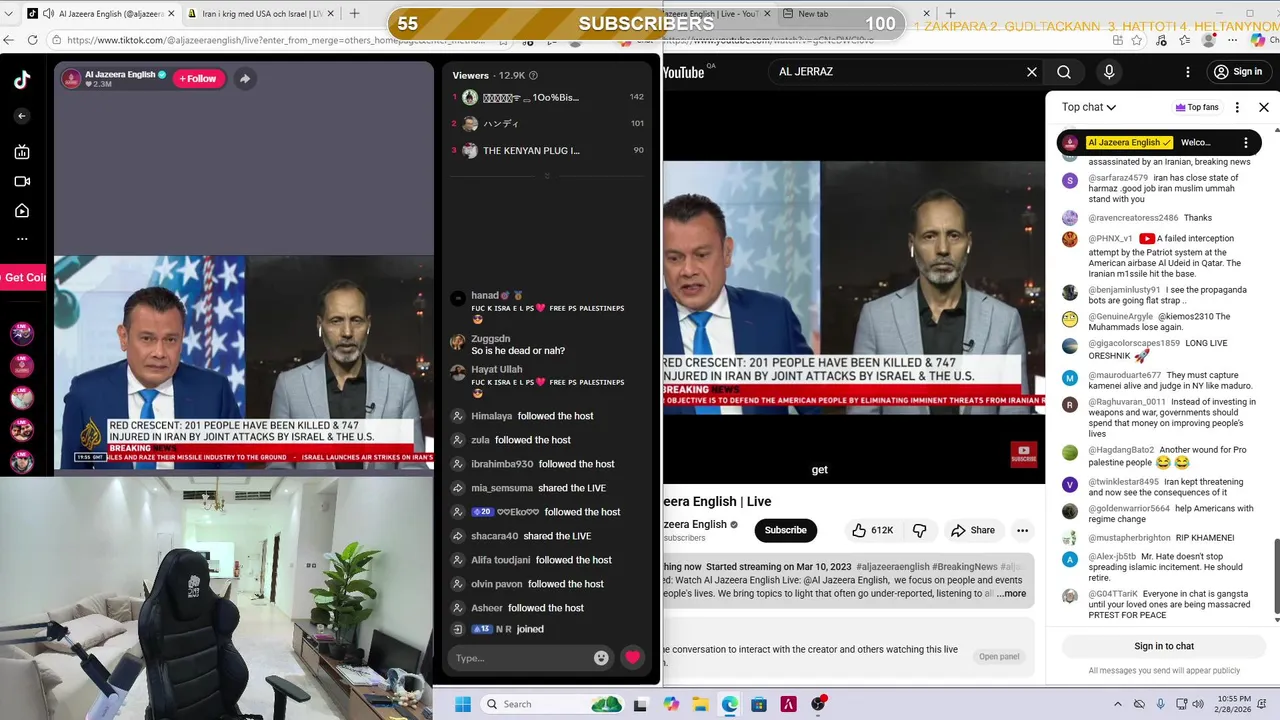This screenshot has height=720, width=1280.
Task: Open the Top chat dropdown
Action: pos(1089,107)
